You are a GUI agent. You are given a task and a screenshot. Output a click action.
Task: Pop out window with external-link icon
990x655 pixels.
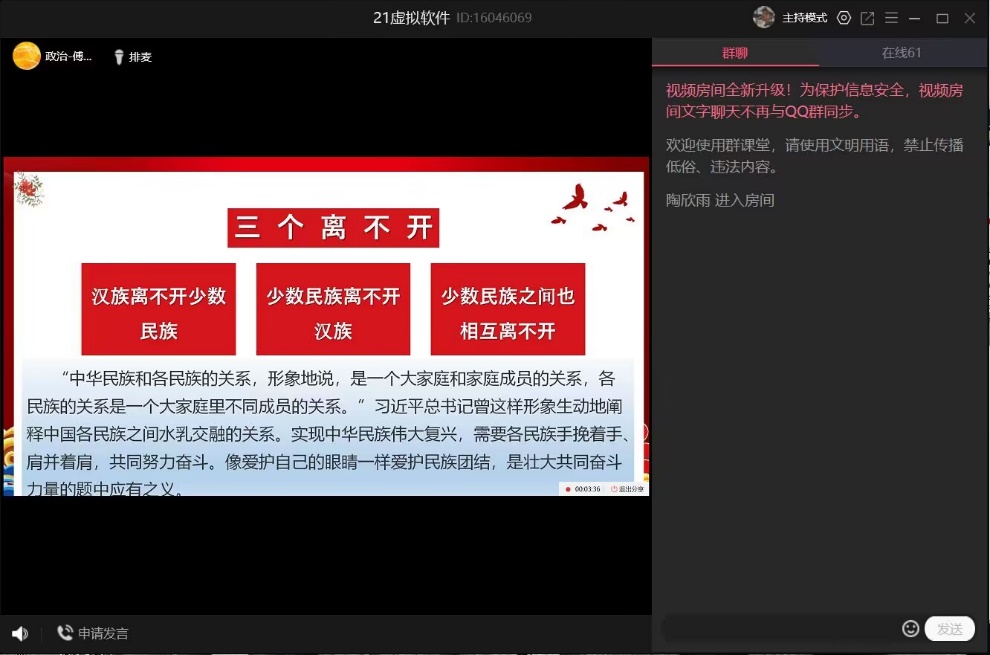(867, 18)
